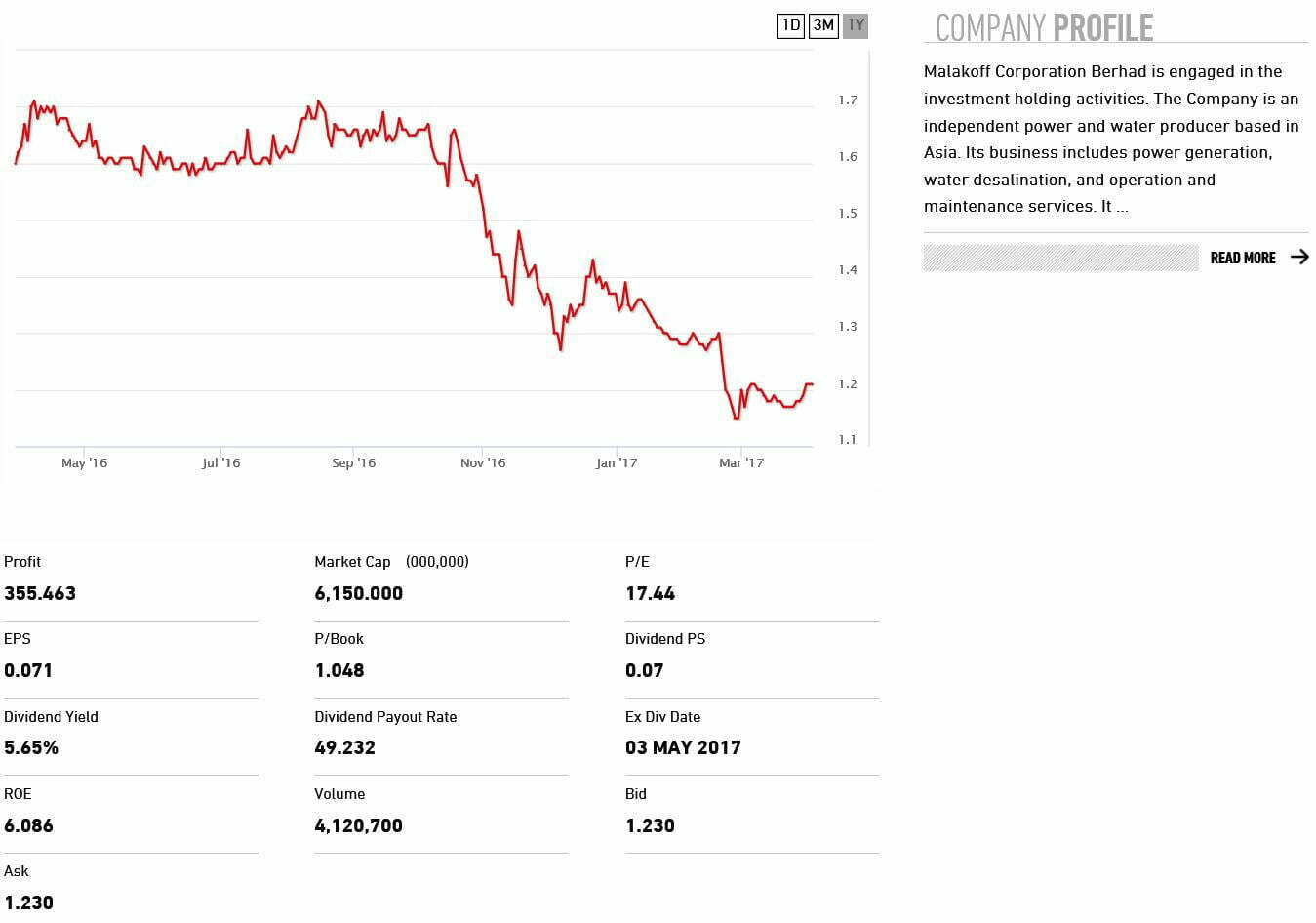
Task: Click the Mar '17 axis label
Action: coord(741,462)
